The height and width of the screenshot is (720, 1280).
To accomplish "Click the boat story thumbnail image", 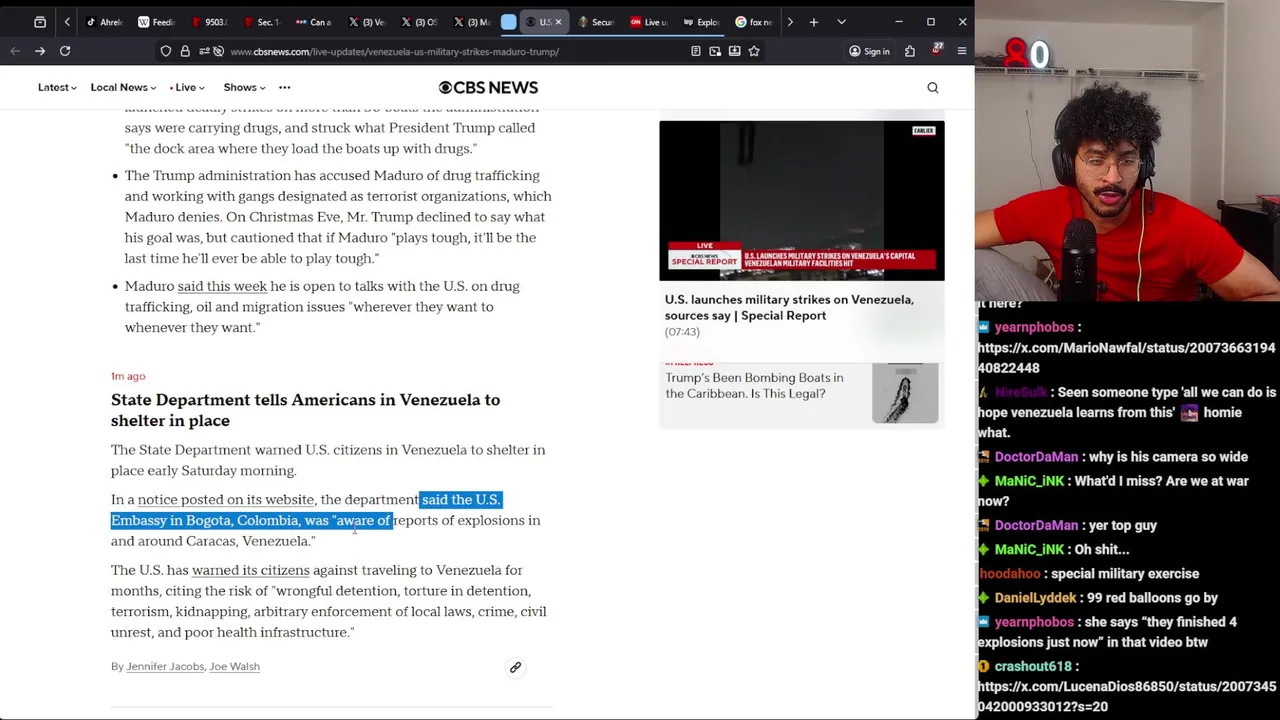I will [905, 393].
